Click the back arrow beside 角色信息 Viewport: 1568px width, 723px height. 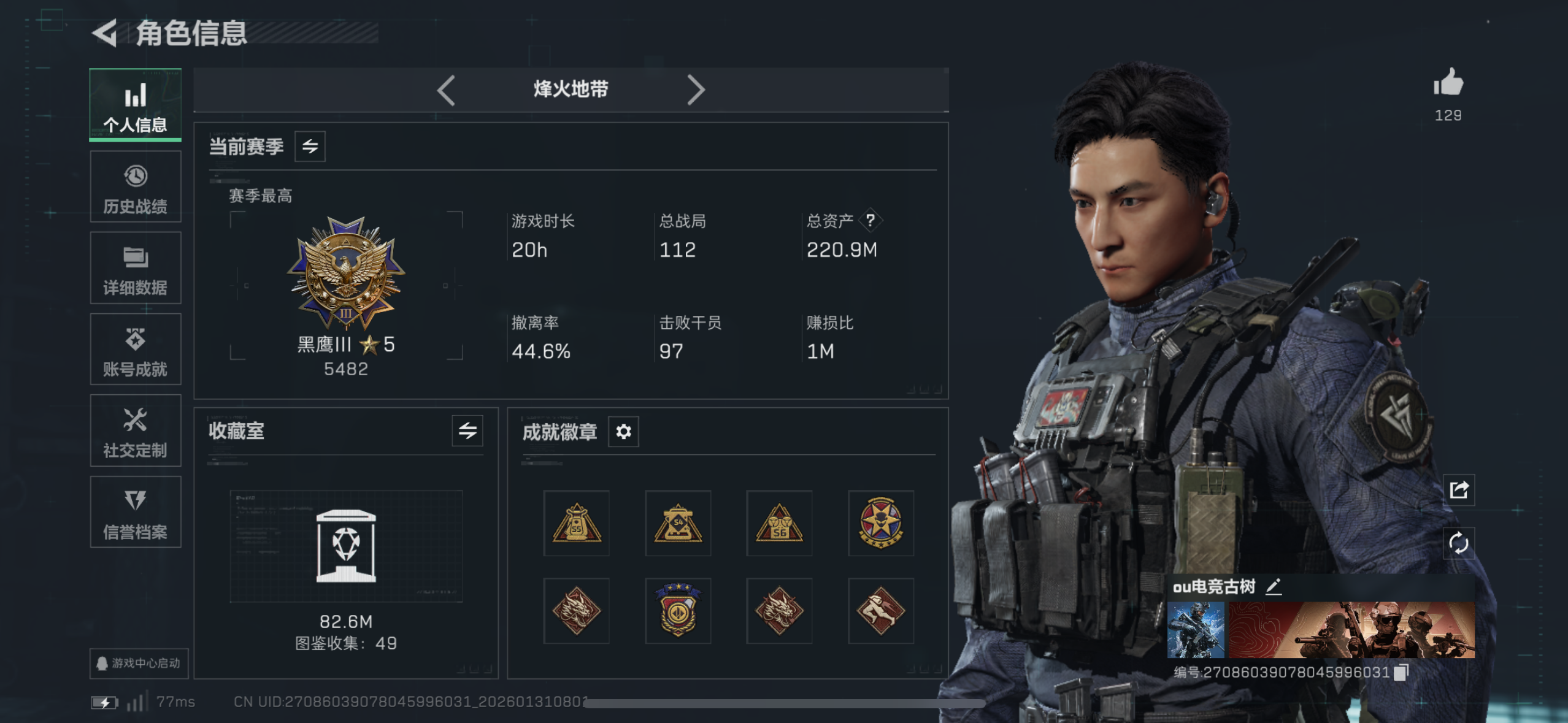coord(105,33)
